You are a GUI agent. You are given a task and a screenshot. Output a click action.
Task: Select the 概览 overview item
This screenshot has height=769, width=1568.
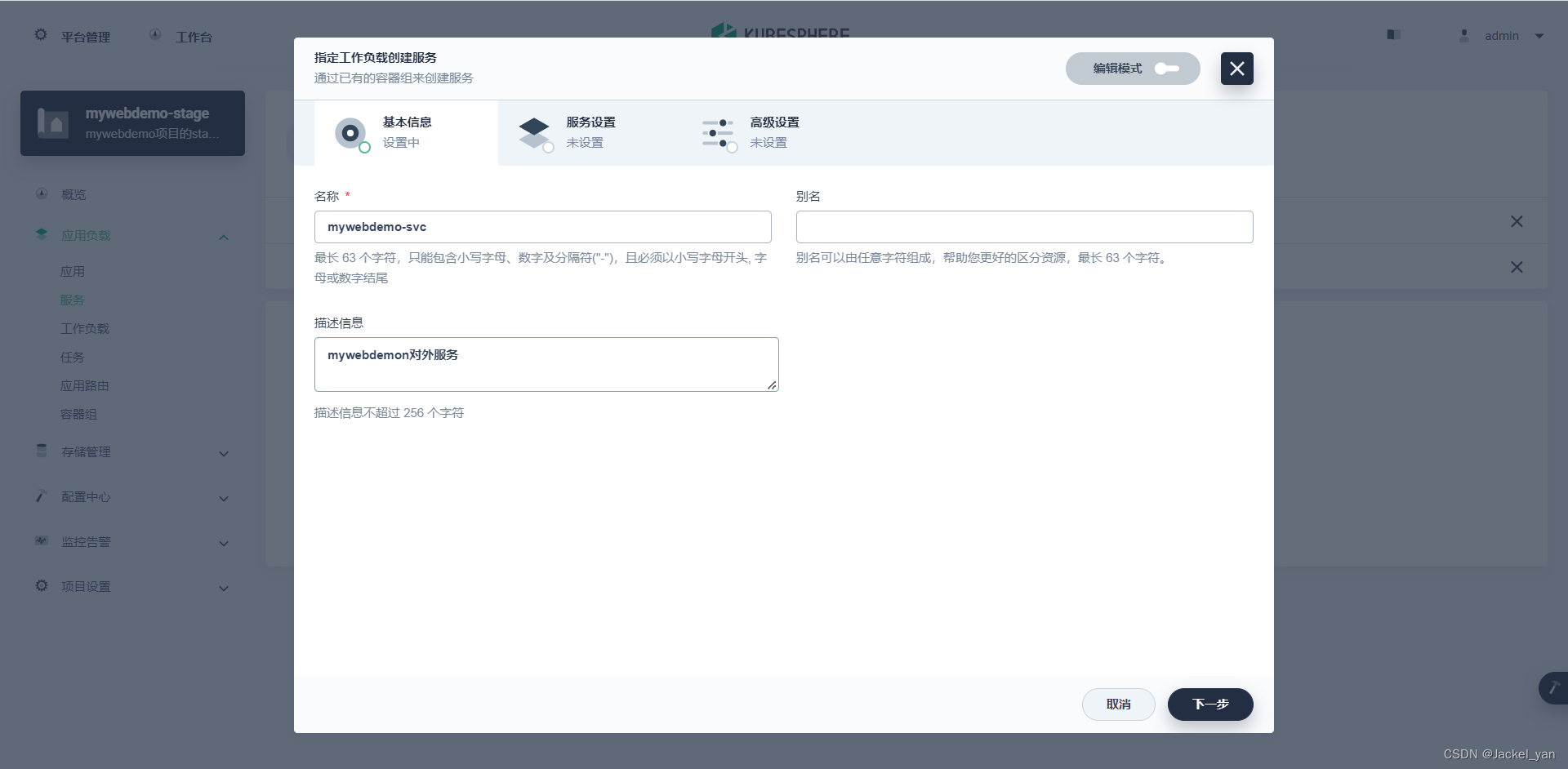73,194
